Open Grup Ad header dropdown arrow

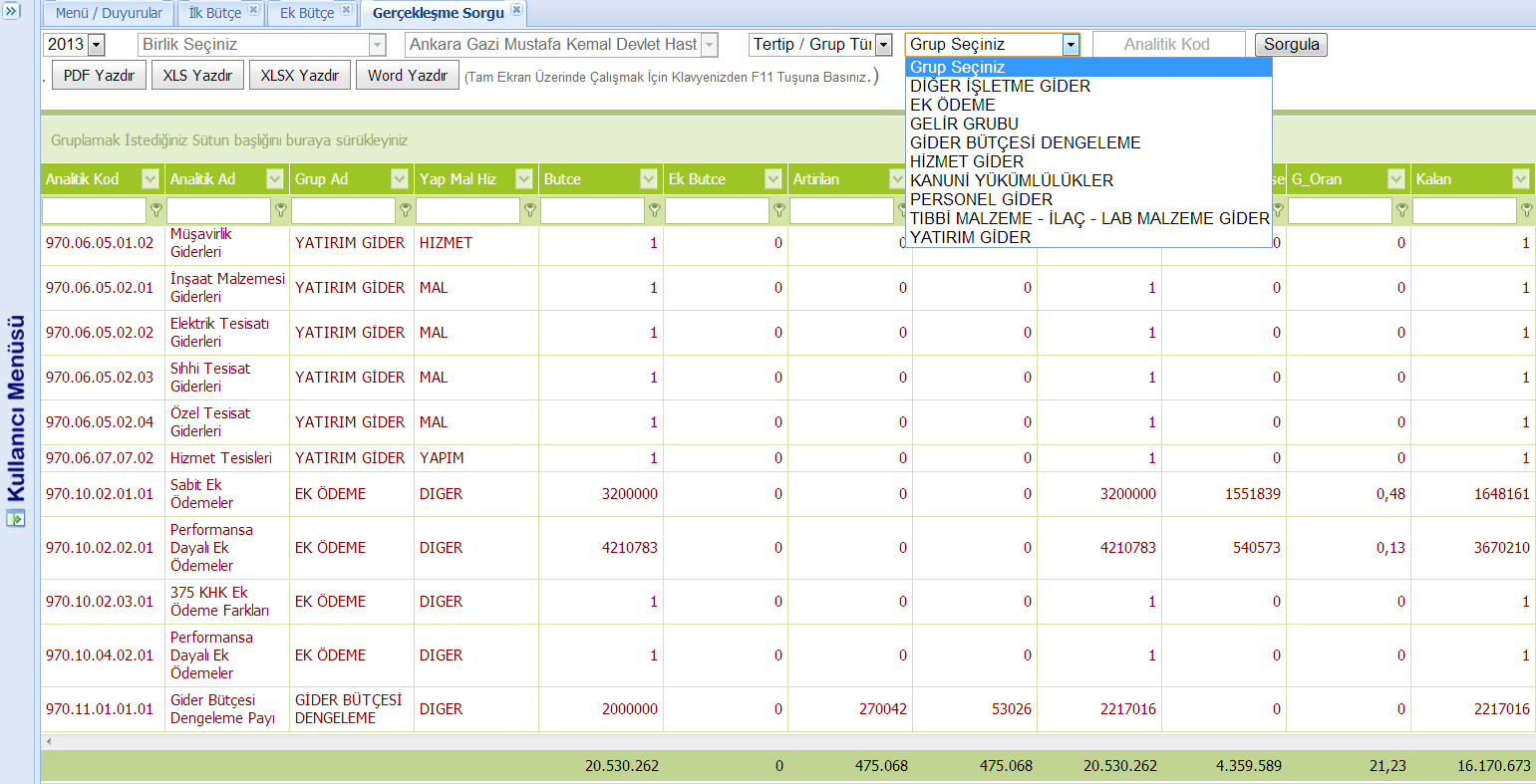400,179
